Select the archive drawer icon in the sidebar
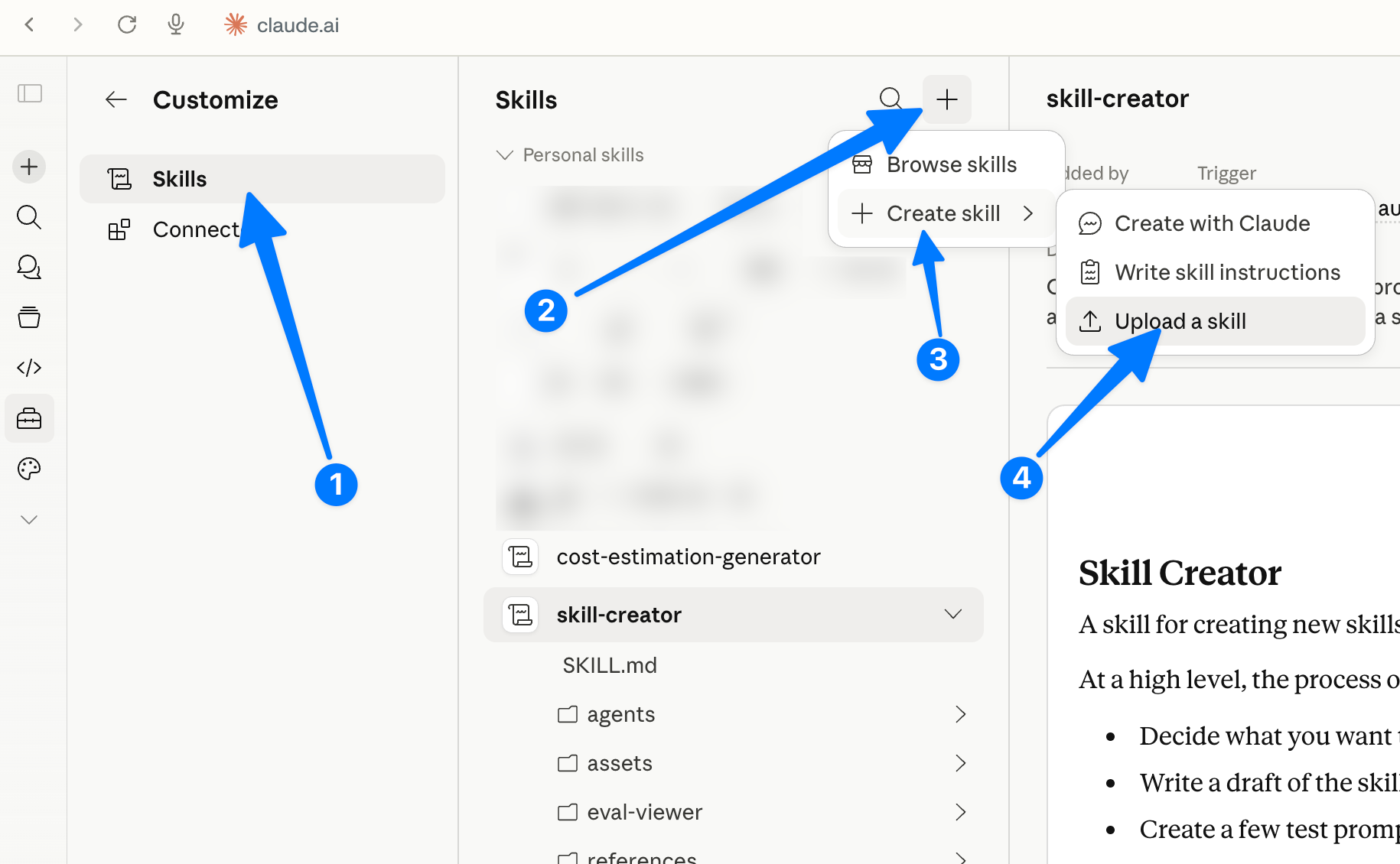Image resolution: width=1400 pixels, height=864 pixels. click(29, 318)
